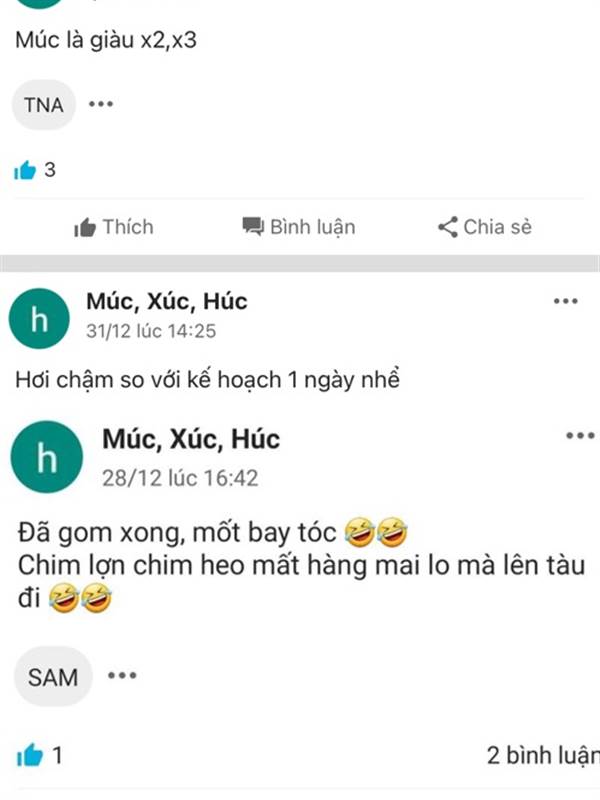Open avatar of 28/12 post author

(47, 457)
